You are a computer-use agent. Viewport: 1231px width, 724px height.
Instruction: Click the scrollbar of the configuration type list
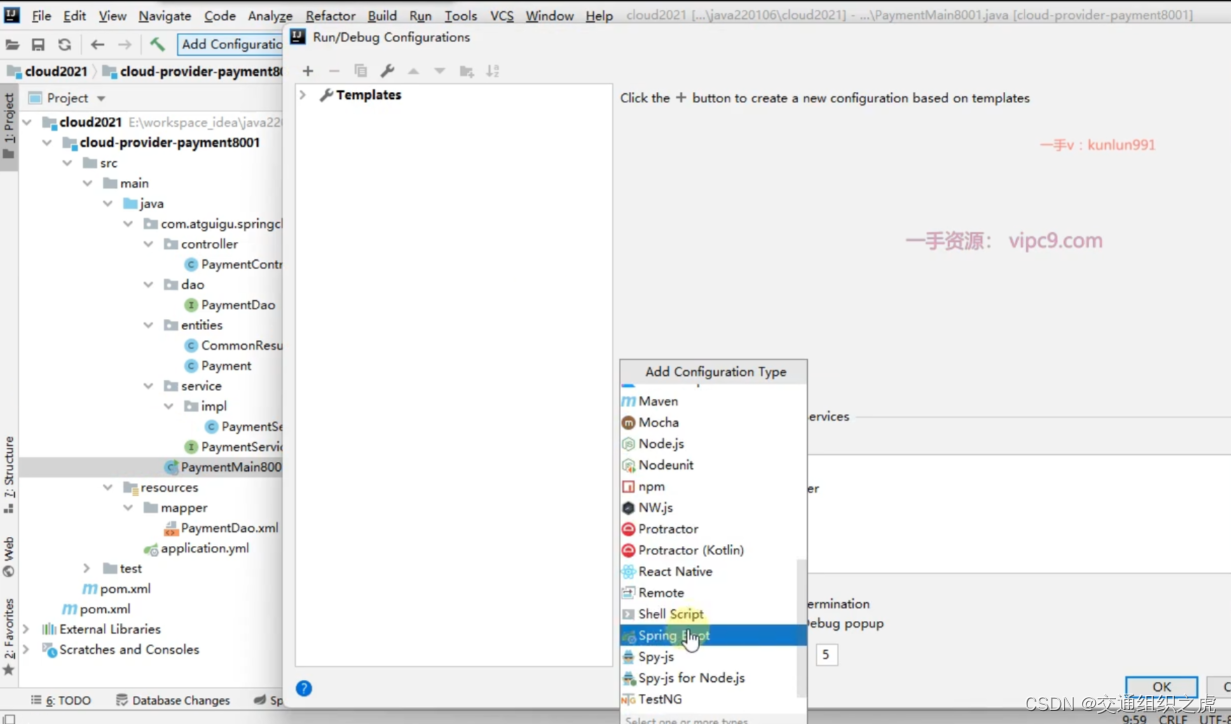(x=801, y=628)
